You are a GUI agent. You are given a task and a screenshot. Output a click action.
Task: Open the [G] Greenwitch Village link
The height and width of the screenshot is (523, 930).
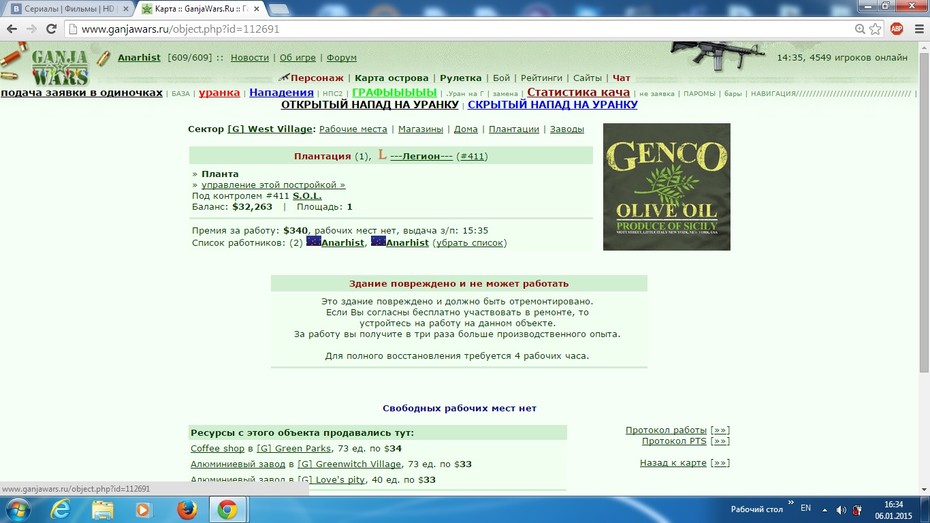pyautogui.click(x=349, y=464)
